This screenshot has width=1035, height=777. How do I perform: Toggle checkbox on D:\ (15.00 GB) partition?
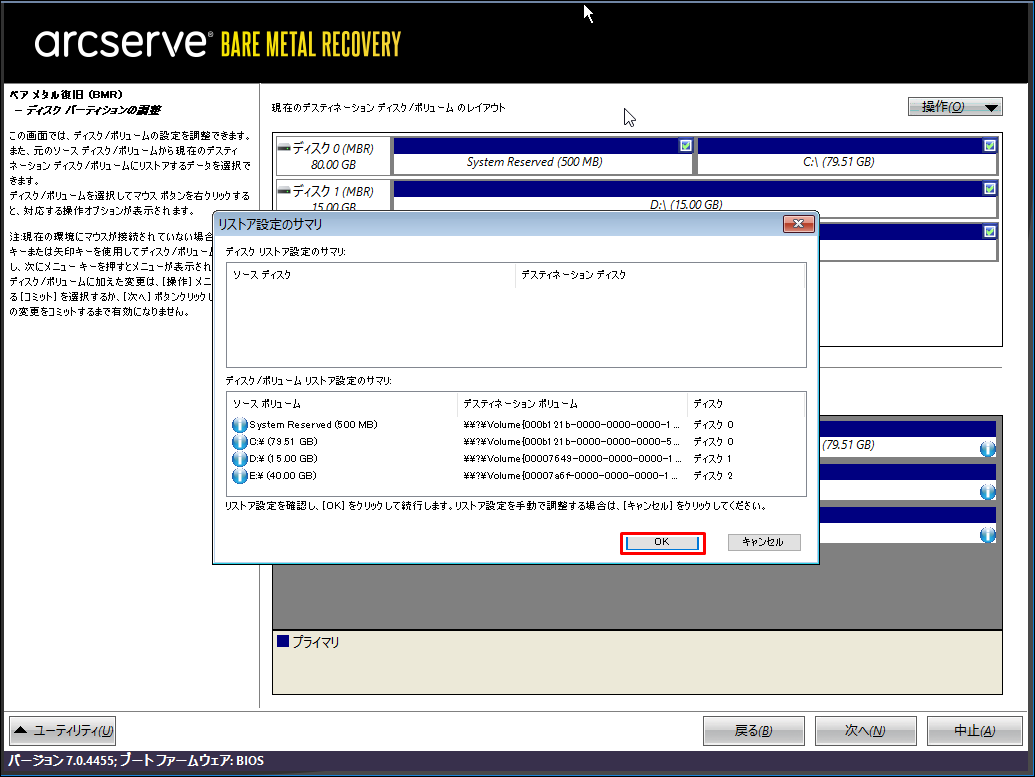(x=989, y=188)
